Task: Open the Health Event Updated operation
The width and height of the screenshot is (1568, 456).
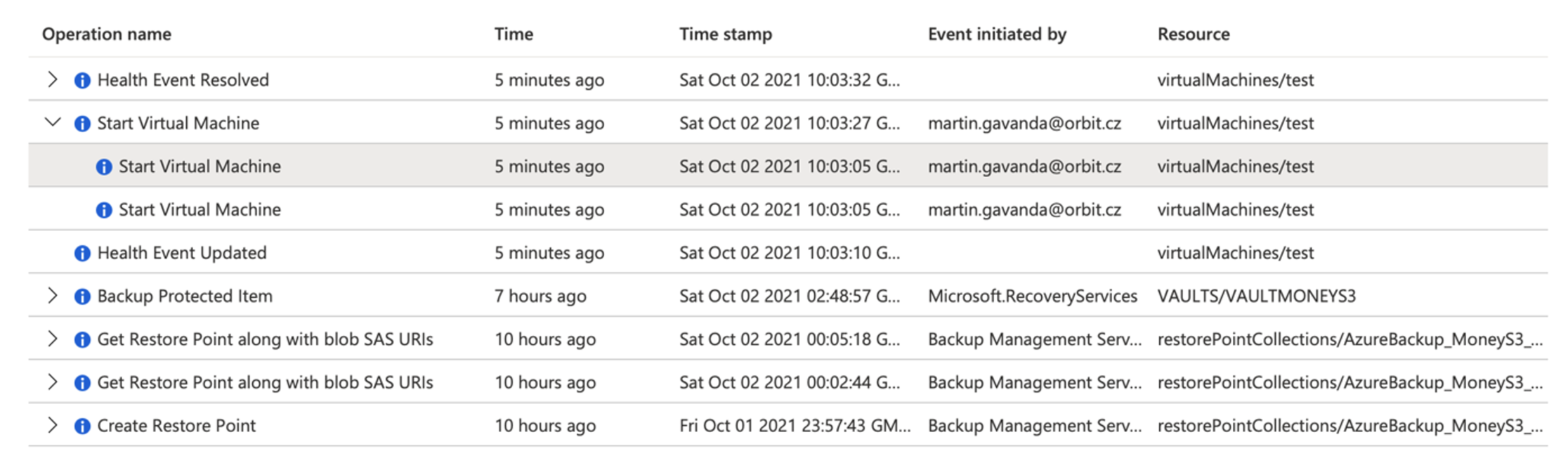Action: click(182, 253)
